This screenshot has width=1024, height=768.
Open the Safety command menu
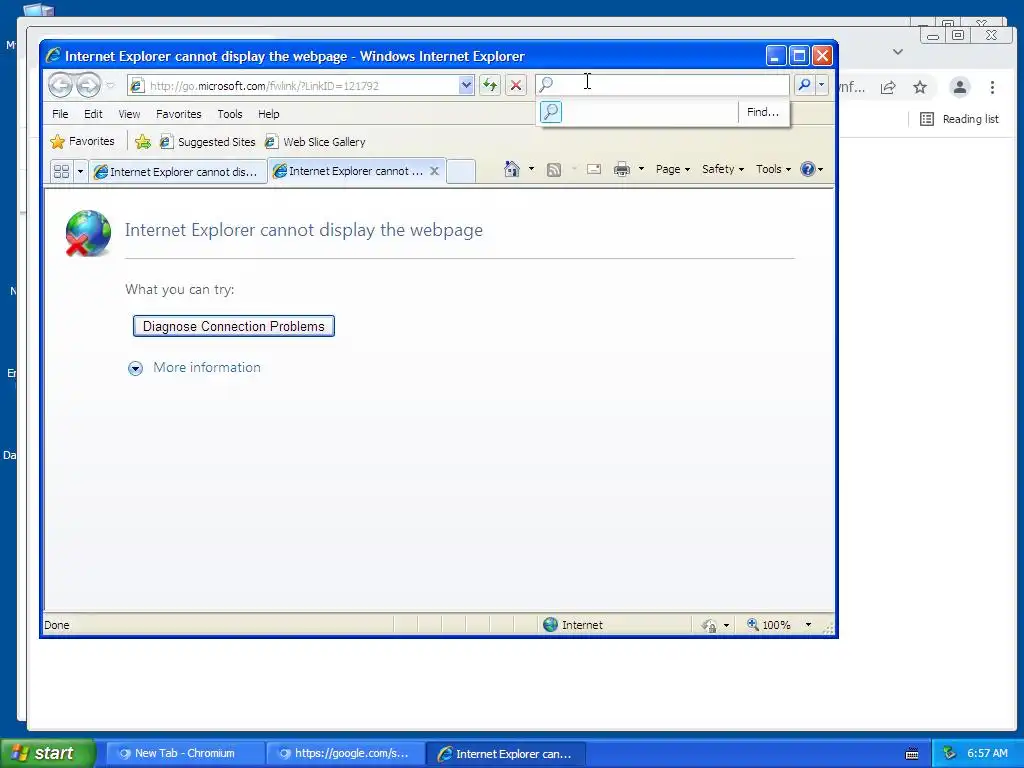coord(722,169)
